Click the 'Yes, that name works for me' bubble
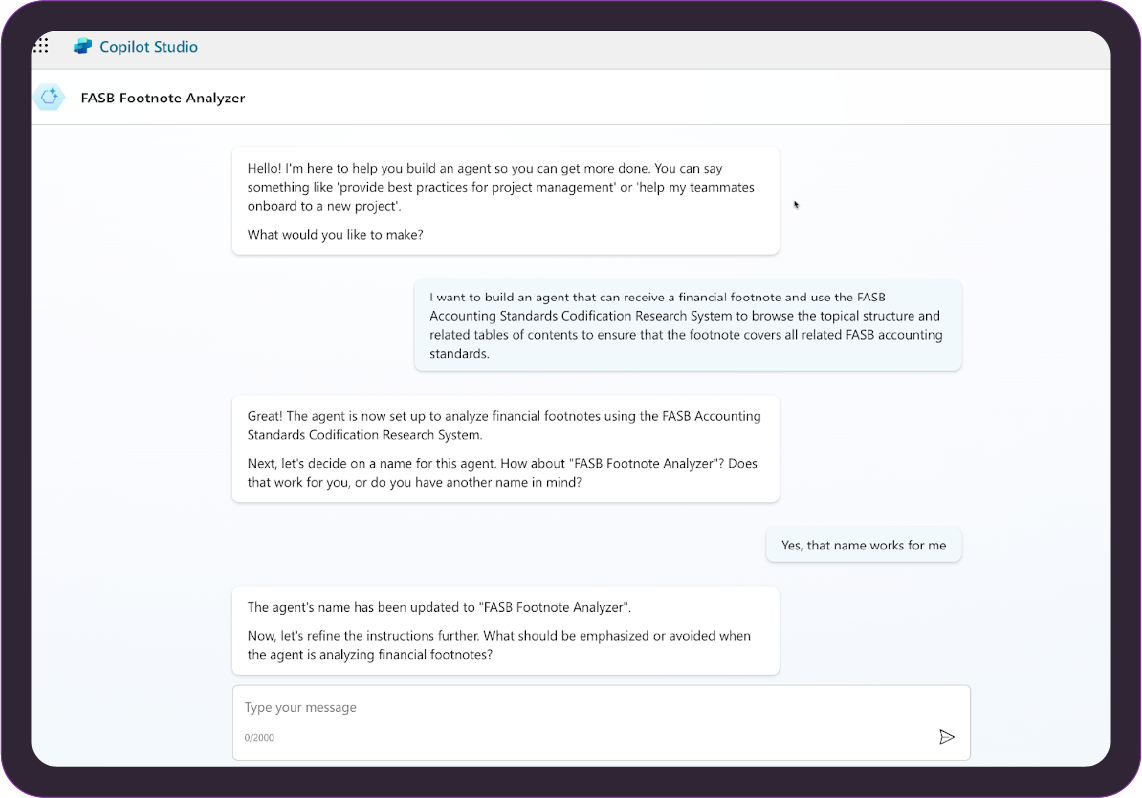The image size is (1142, 798). click(x=864, y=545)
